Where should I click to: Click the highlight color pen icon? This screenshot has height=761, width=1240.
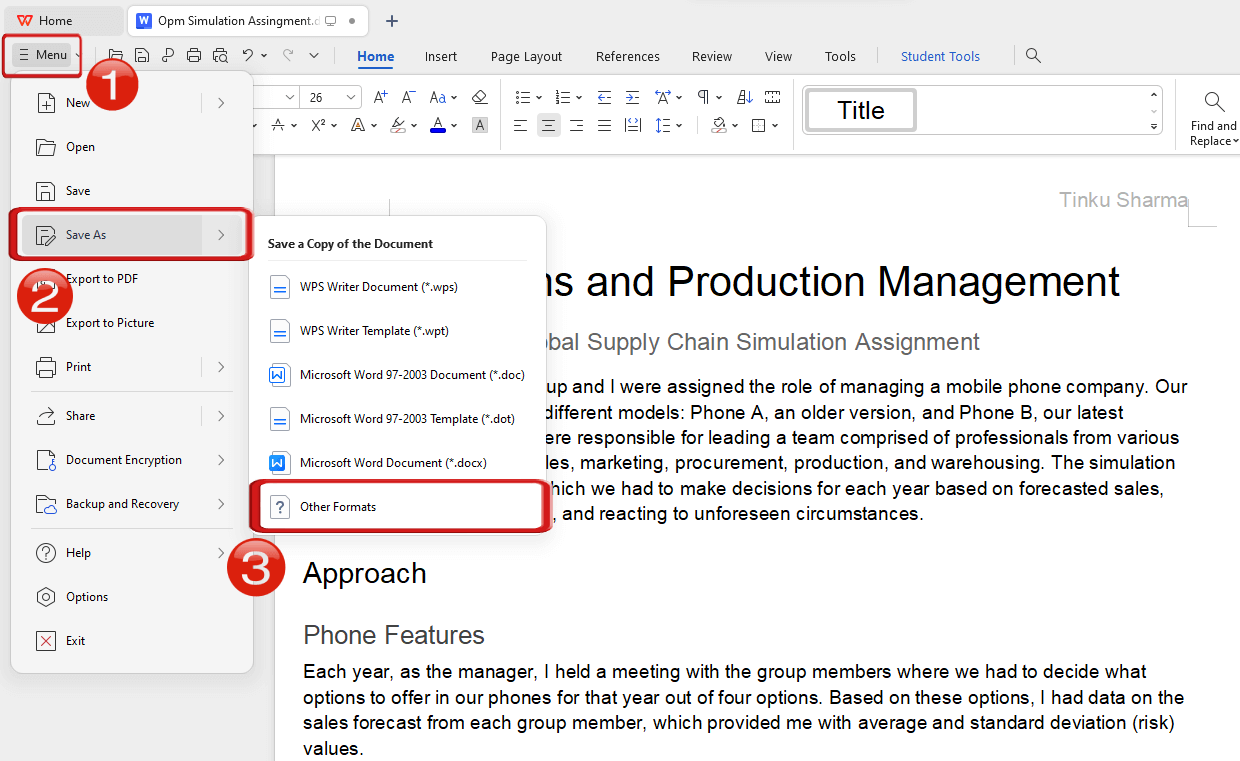398,125
